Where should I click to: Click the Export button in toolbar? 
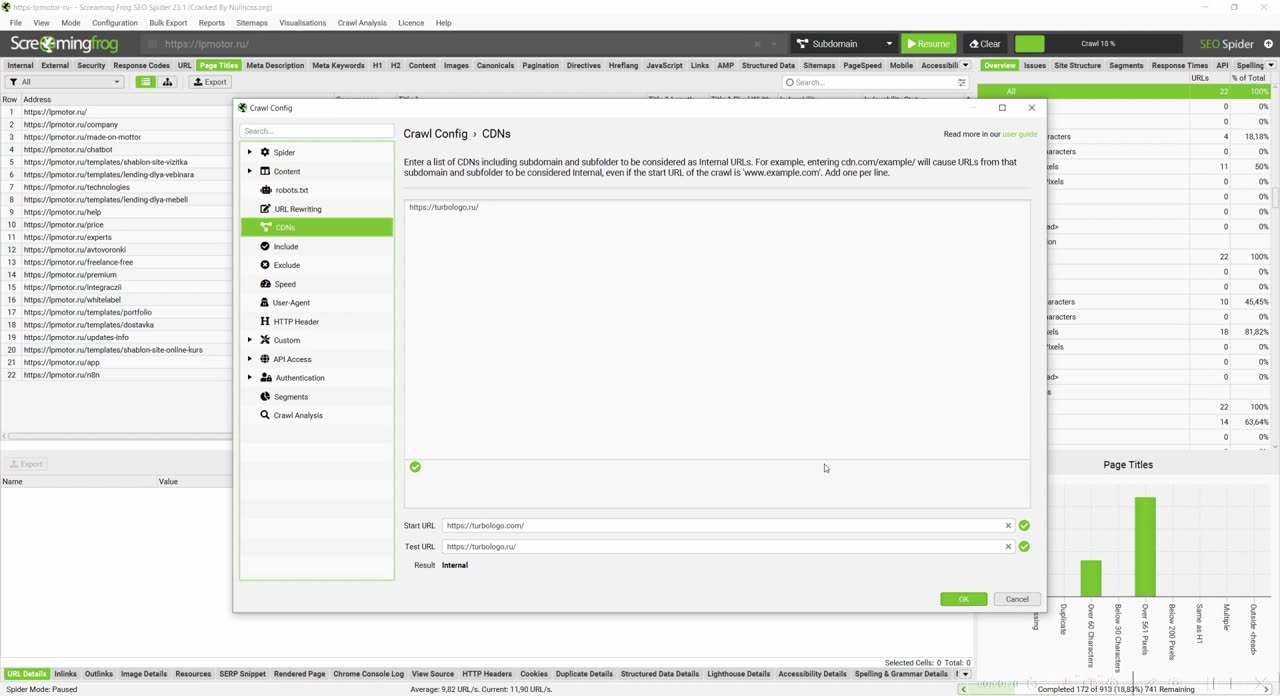[210, 82]
